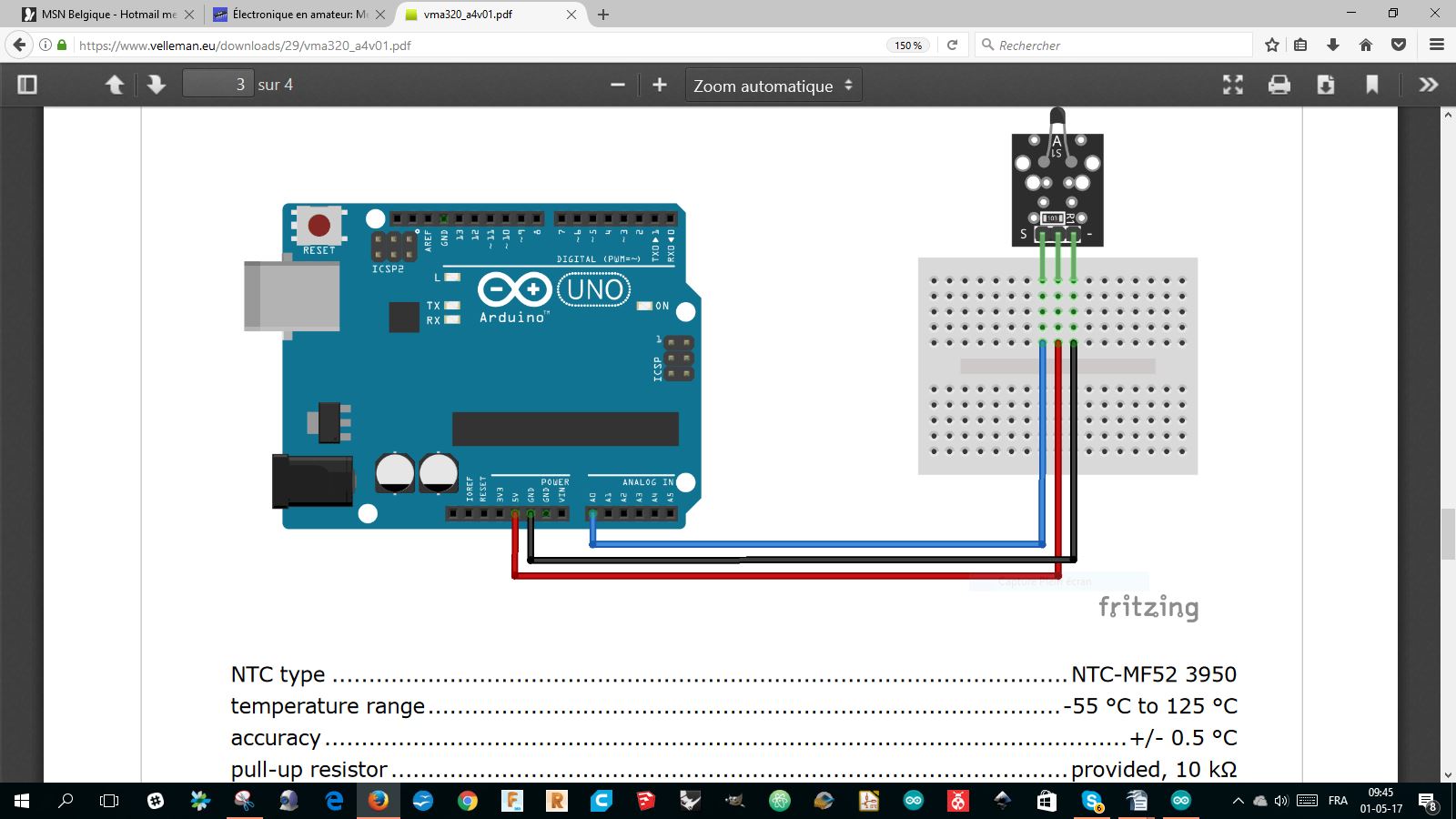The image size is (1456, 819).
Task: Click the page scrollbar down arrow
Action: pyautogui.click(x=1448, y=775)
